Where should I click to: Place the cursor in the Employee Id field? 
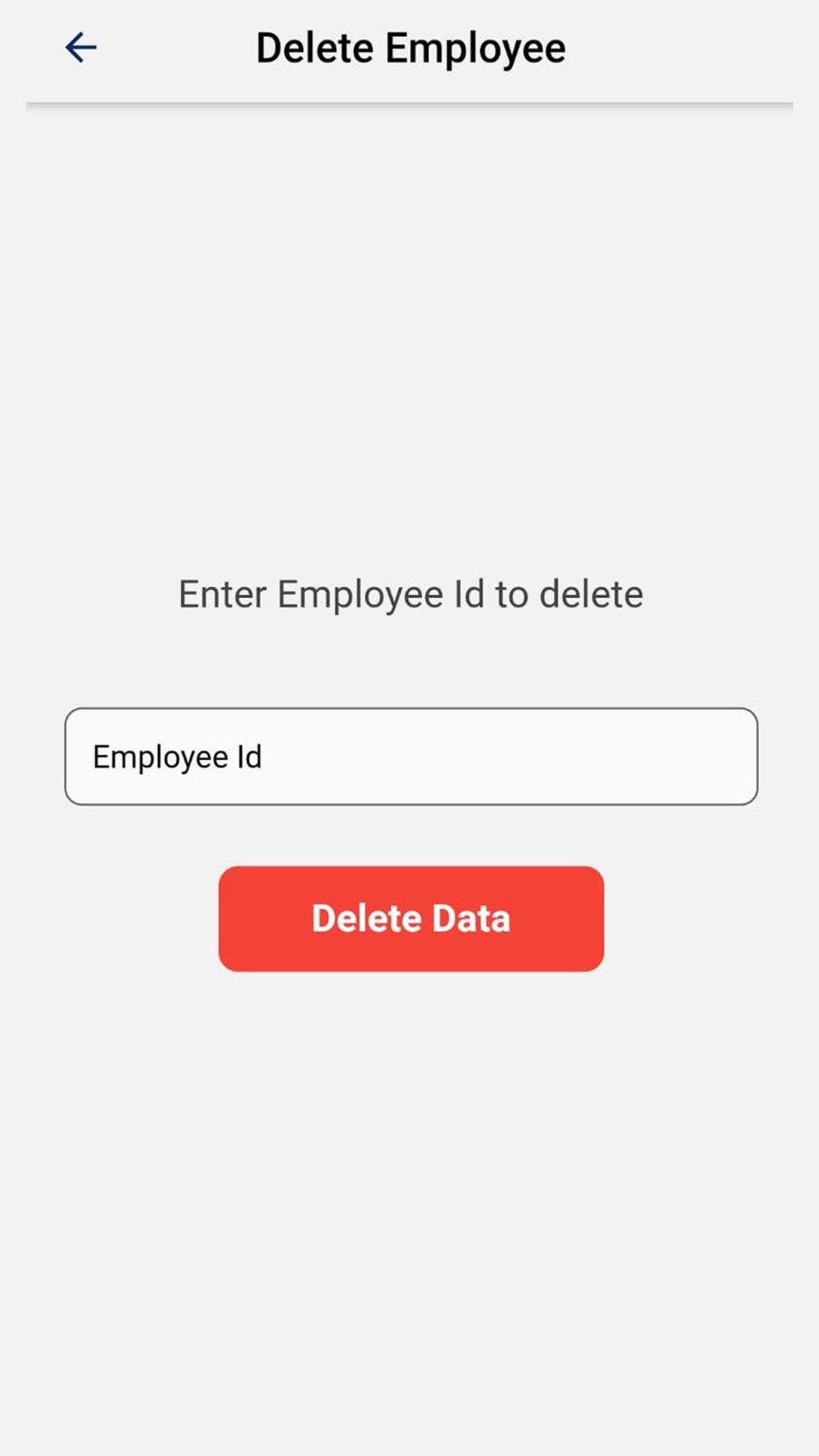411,757
